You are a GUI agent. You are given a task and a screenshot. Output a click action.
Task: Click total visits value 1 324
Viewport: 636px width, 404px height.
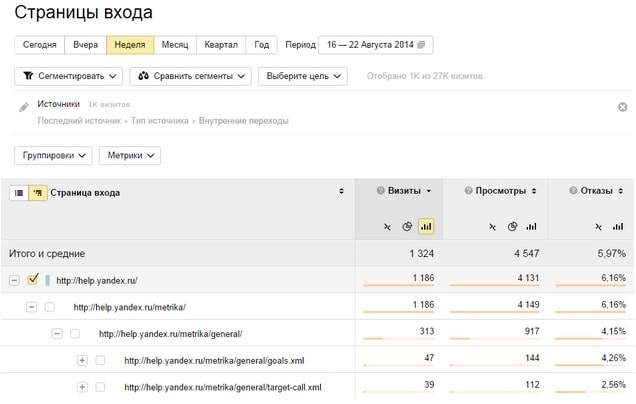(421, 254)
